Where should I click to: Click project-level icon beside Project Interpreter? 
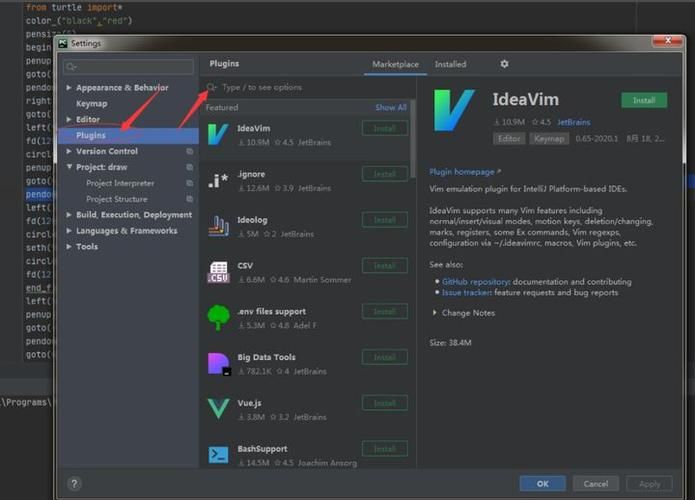[189, 183]
